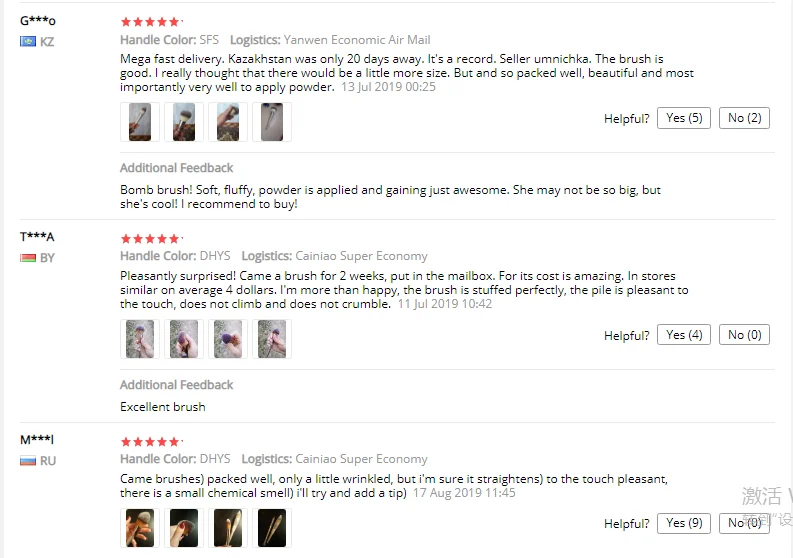The height and width of the screenshot is (558, 793).
Task: View third purple brush photo by T***A
Action: point(228,339)
